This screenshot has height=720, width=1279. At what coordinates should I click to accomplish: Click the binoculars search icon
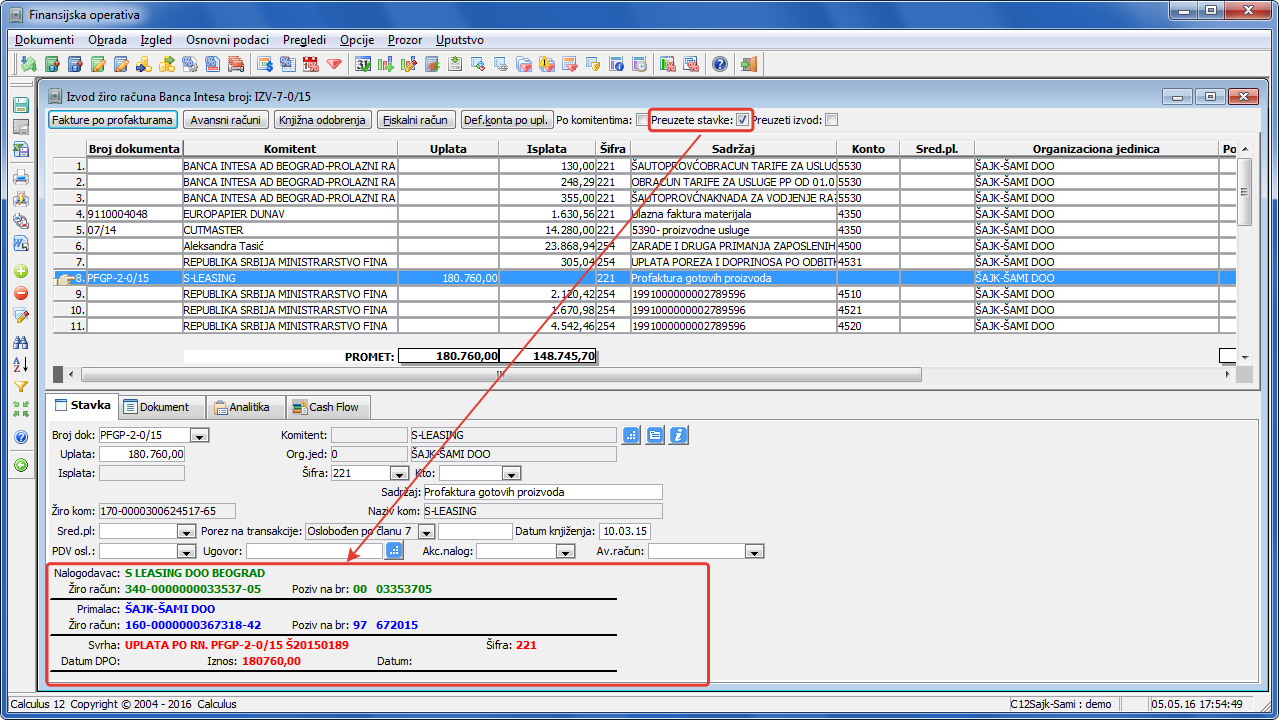pyautogui.click(x=20, y=342)
